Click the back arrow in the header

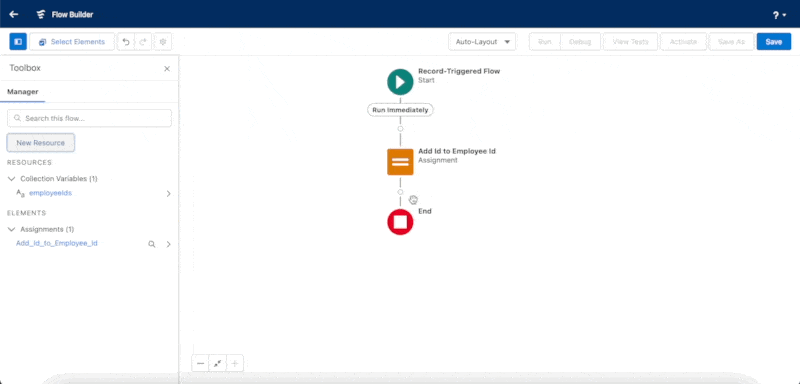click(14, 14)
